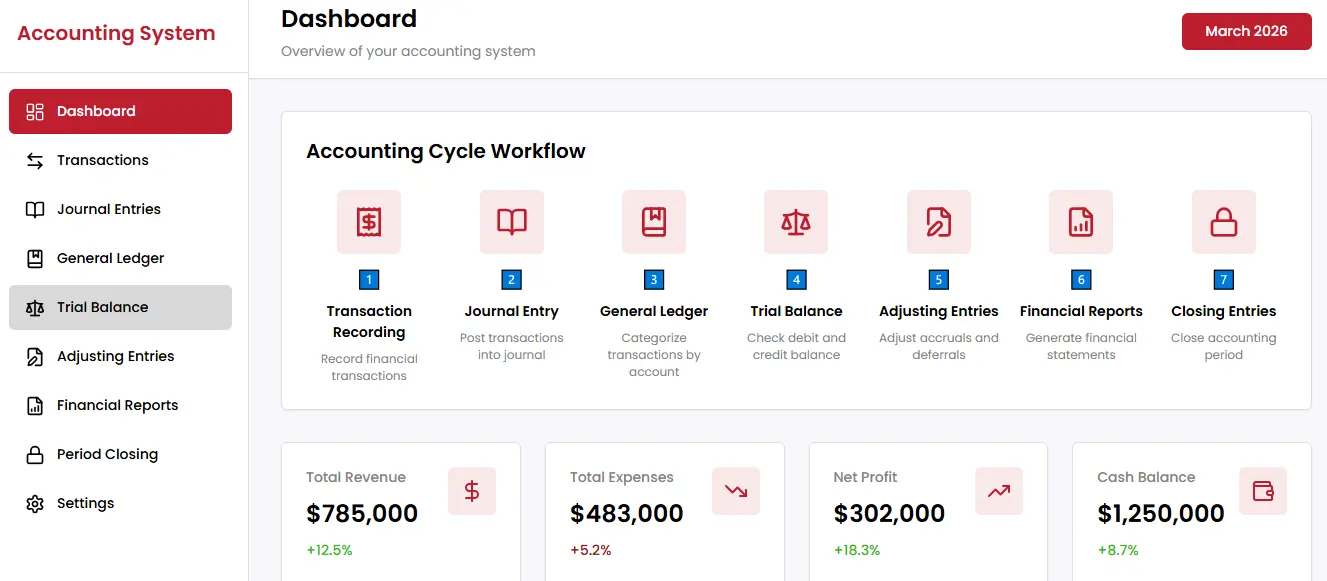Screen dimensions: 1327x581
Task: Click the Accounting System logo title
Action: coord(116,33)
